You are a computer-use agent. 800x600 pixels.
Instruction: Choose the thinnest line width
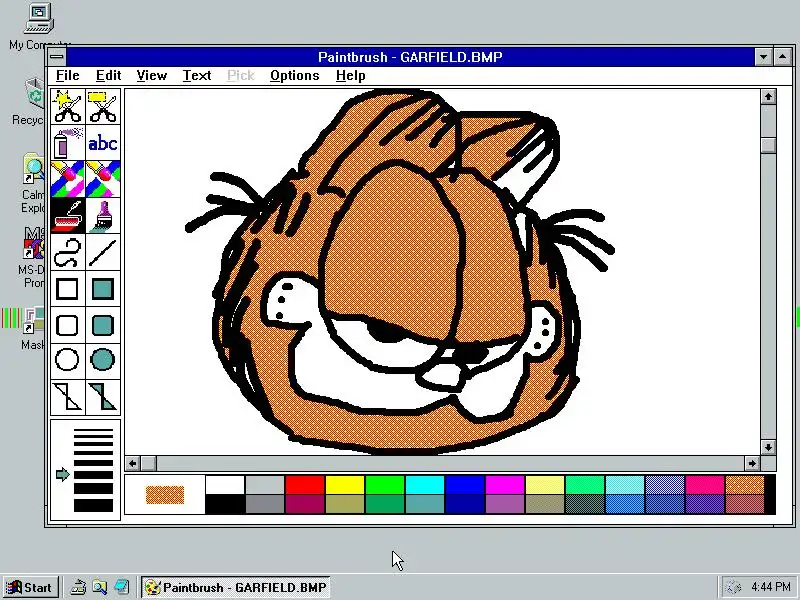93,431
